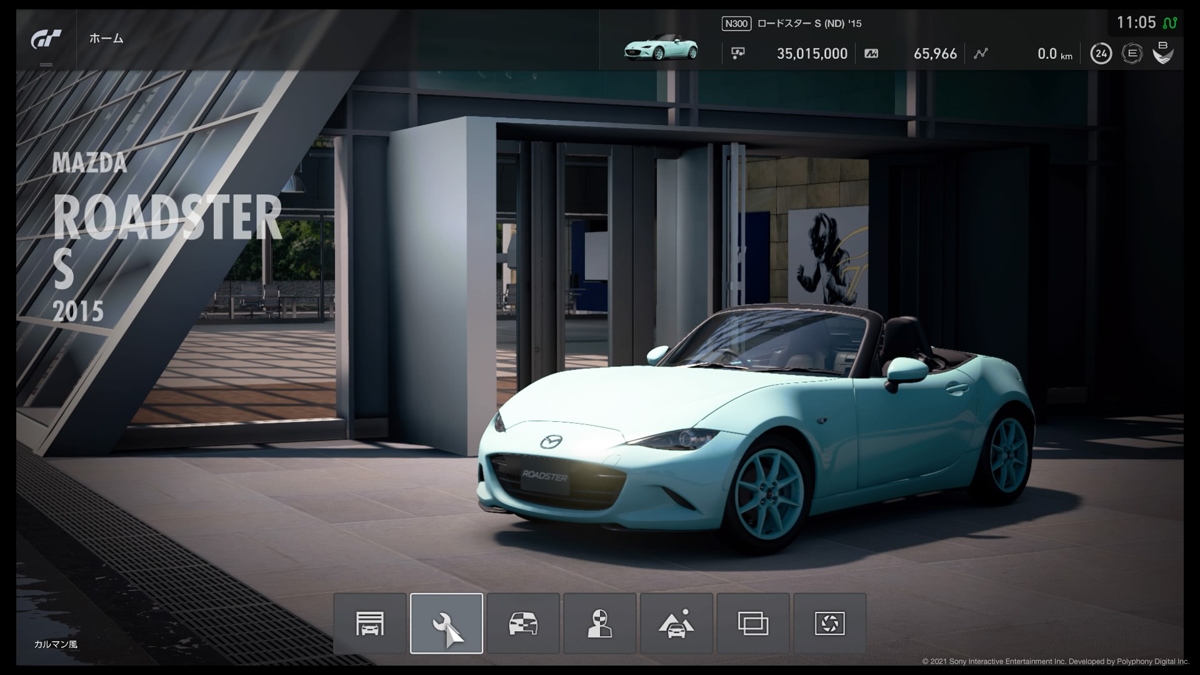This screenshot has width=1200, height=675.
Task: Click the distance graph icon beside 0.0 km
Action: pos(980,54)
